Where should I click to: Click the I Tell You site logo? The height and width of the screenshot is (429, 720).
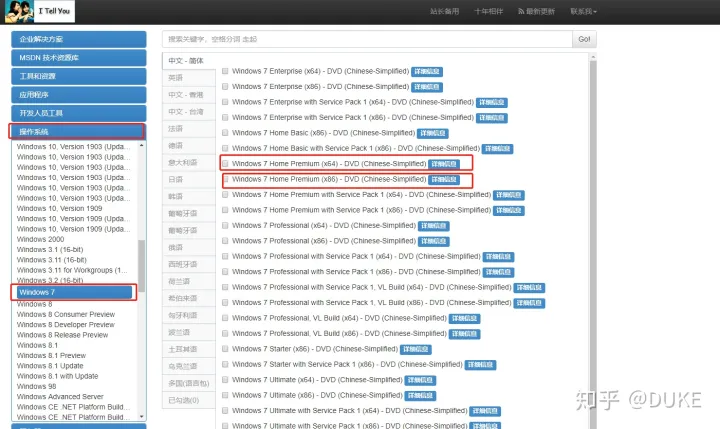39,11
